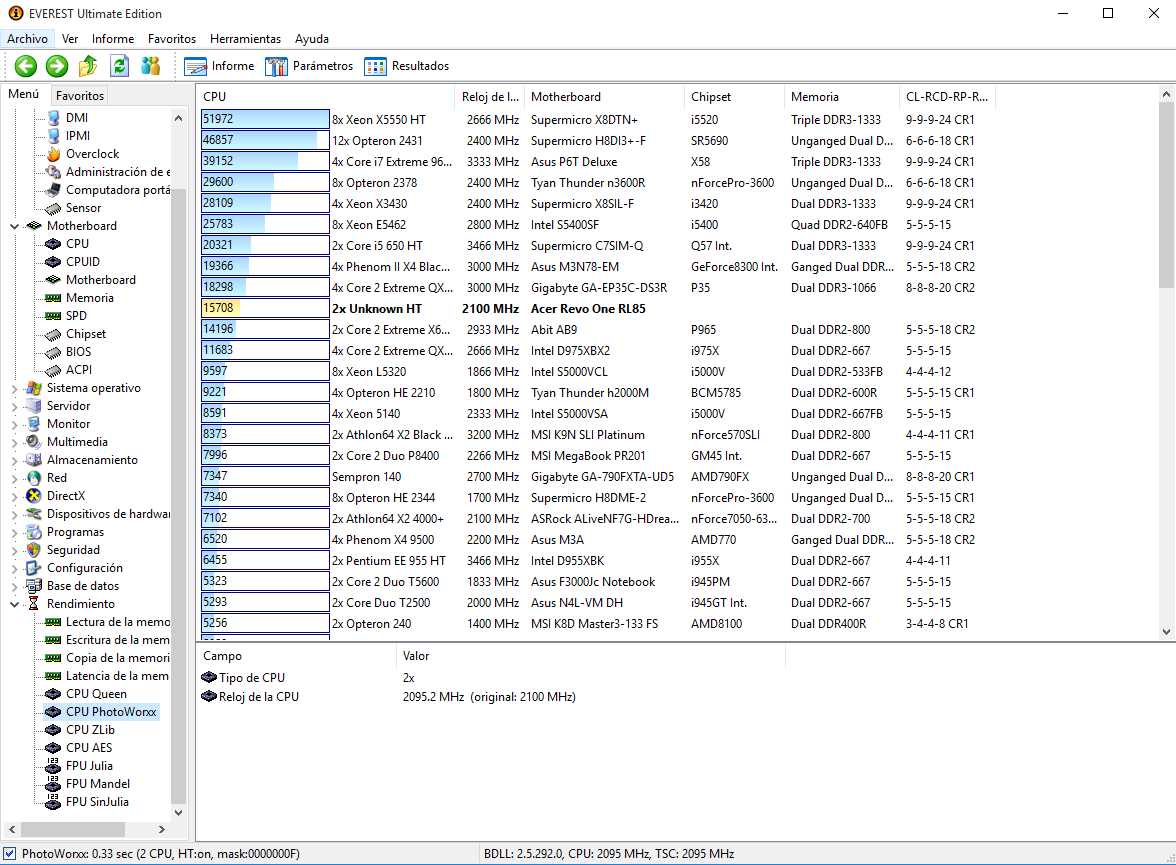The width and height of the screenshot is (1176, 865).
Task: Select the Base de datos icon item
Action: 34,586
